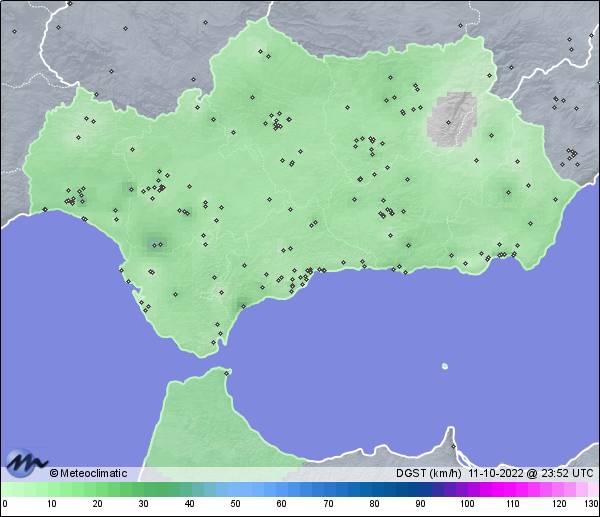The image size is (600, 517).
Task: Click the dark green gust patch in the southwest
Action: tap(155, 240)
